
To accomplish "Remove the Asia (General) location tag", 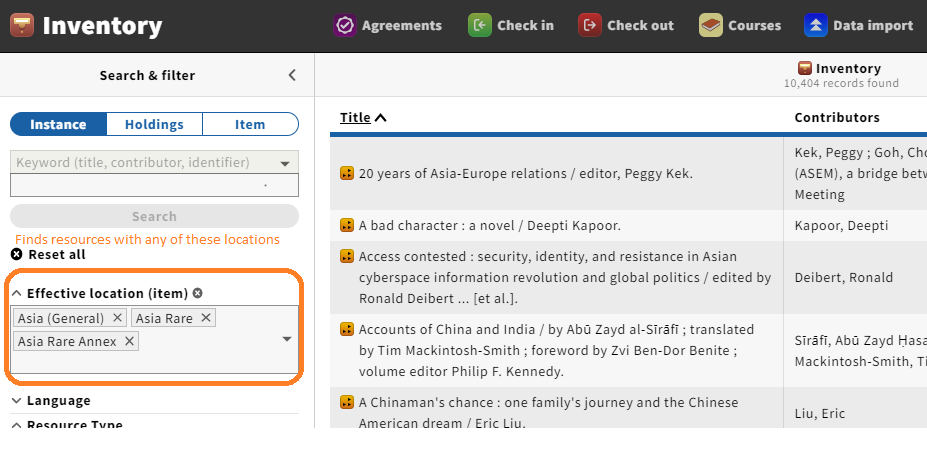I will click(x=117, y=318).
